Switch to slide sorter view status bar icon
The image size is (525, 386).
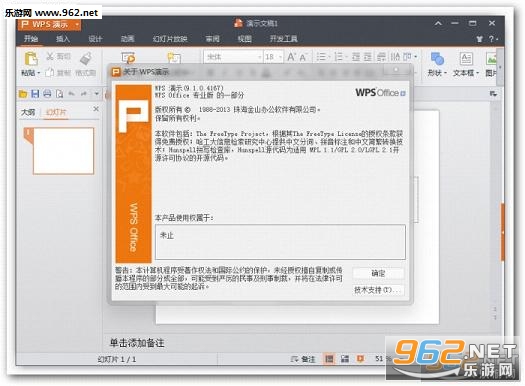coord(345,359)
